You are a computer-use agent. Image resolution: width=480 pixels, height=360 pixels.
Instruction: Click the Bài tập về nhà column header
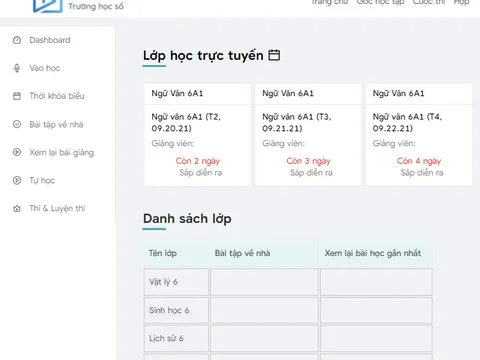point(242,253)
